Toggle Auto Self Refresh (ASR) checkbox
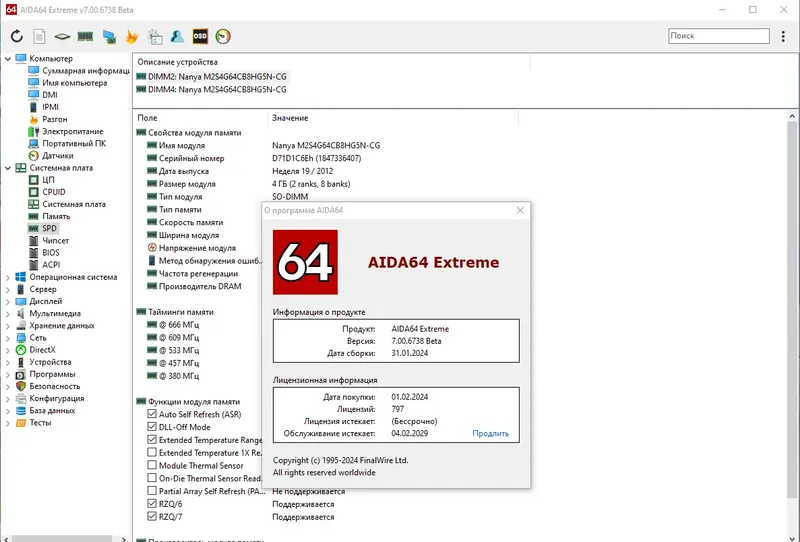 click(x=152, y=414)
